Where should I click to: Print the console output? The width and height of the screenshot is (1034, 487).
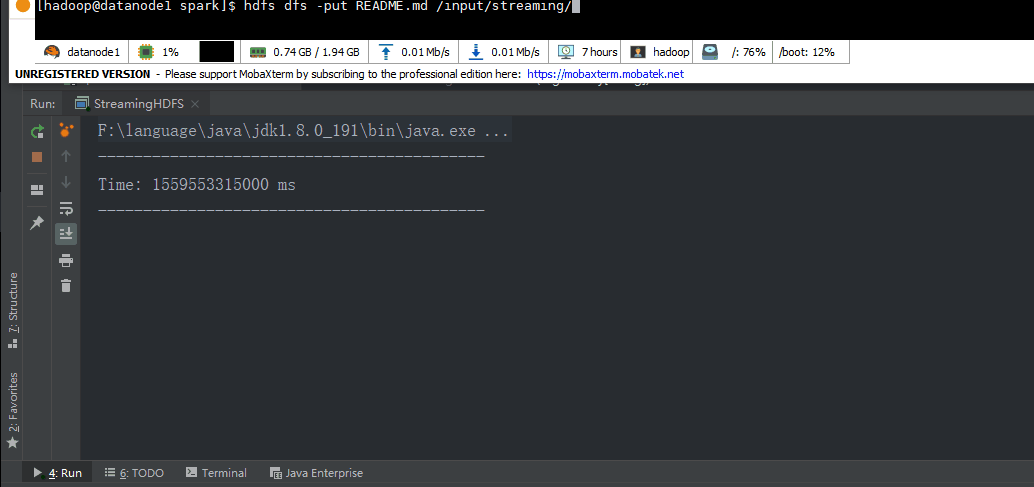66,260
